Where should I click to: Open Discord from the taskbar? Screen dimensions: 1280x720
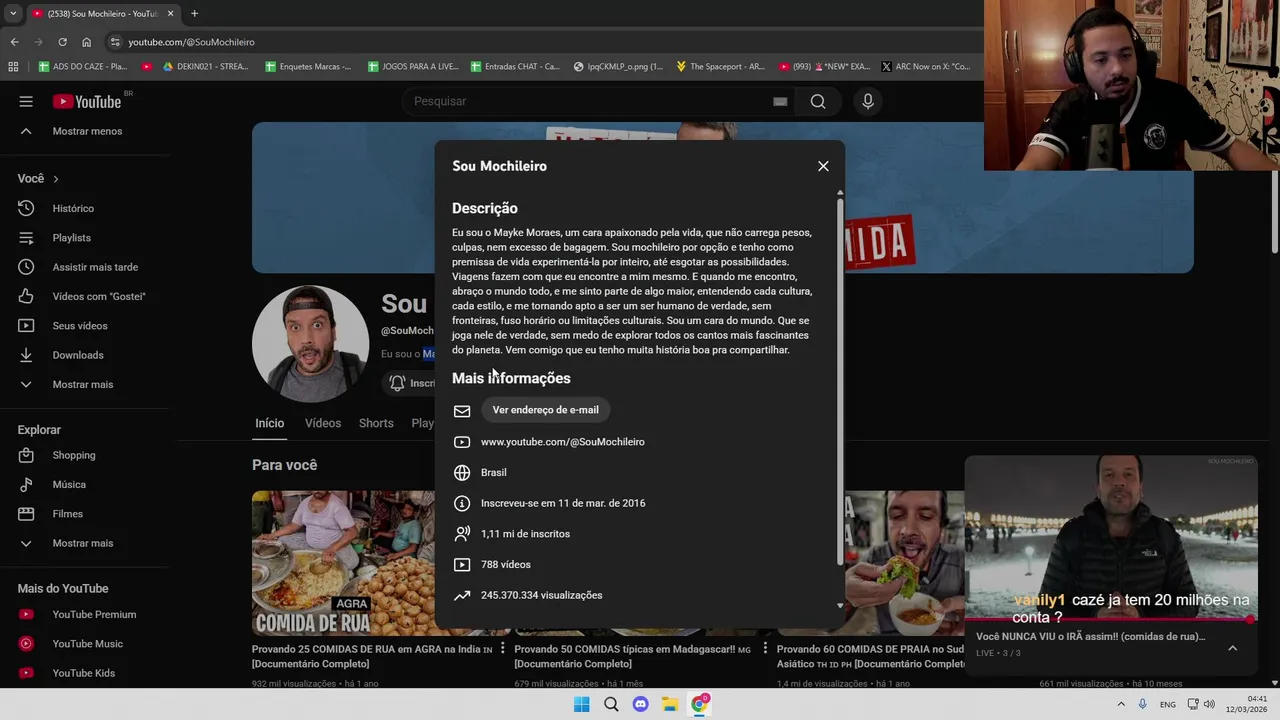[x=640, y=704]
